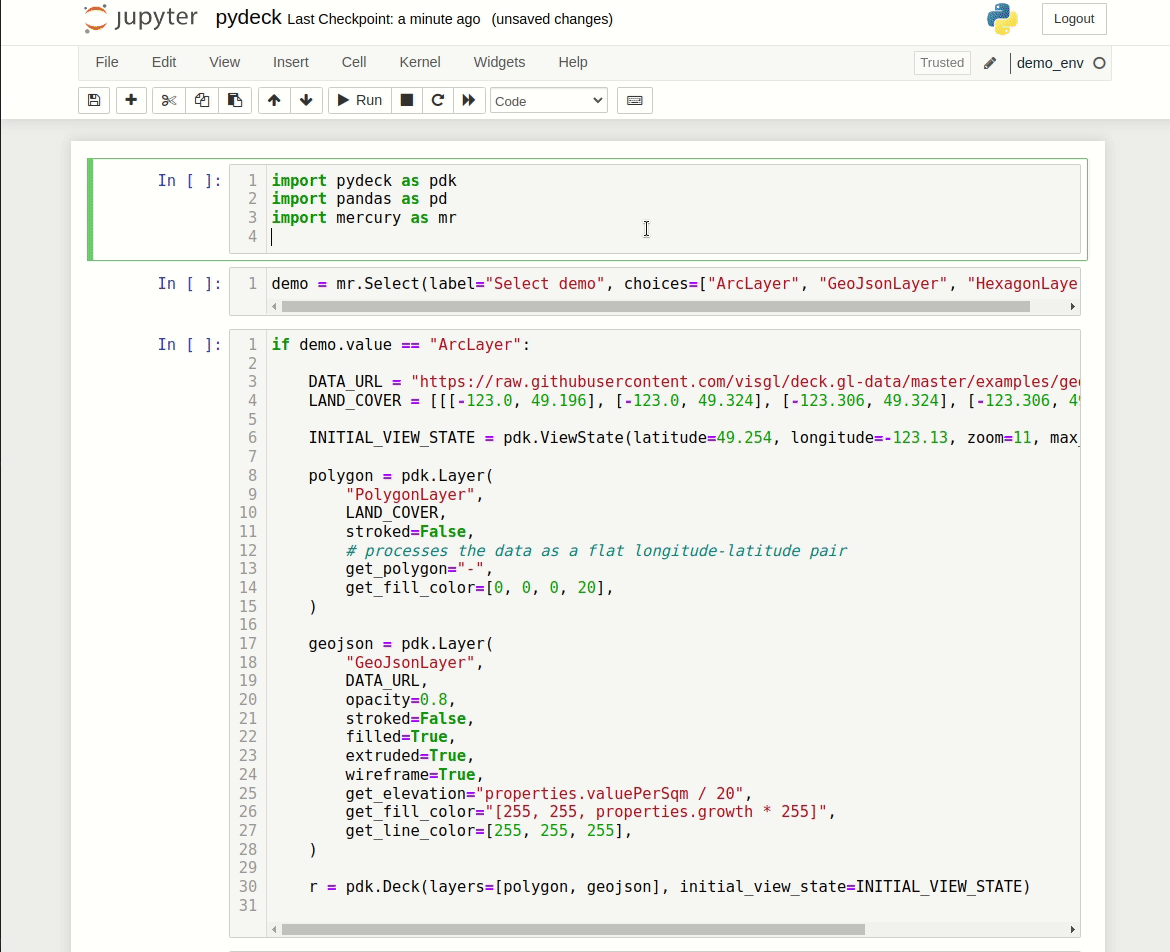The width and height of the screenshot is (1170, 952).
Task: Open the Kernel menu
Action: click(x=419, y=62)
